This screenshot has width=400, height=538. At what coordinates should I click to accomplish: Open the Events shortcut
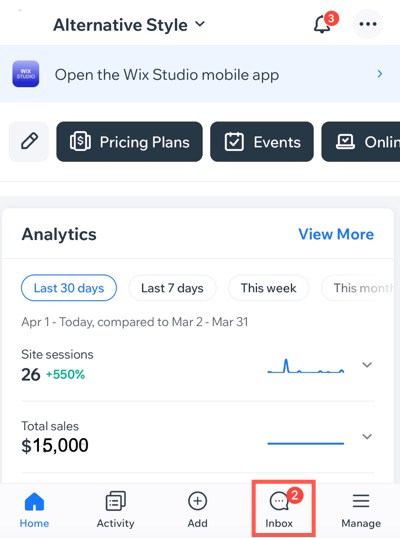pos(262,141)
